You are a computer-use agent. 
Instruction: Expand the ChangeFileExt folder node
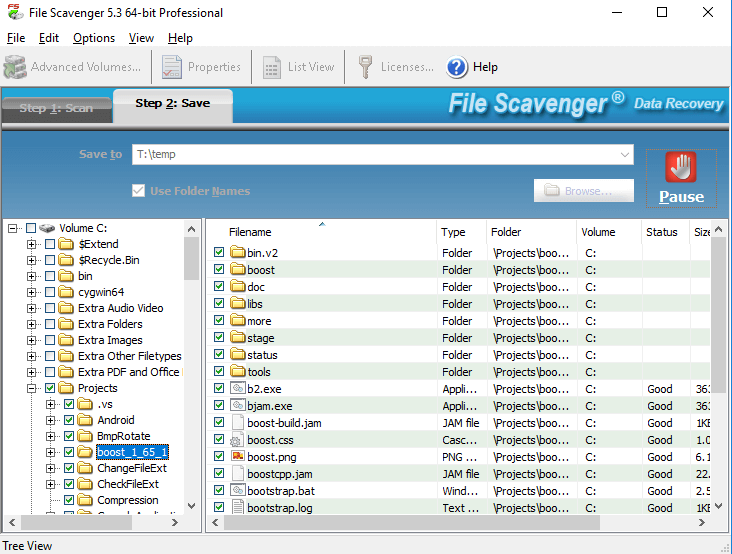click(50, 468)
